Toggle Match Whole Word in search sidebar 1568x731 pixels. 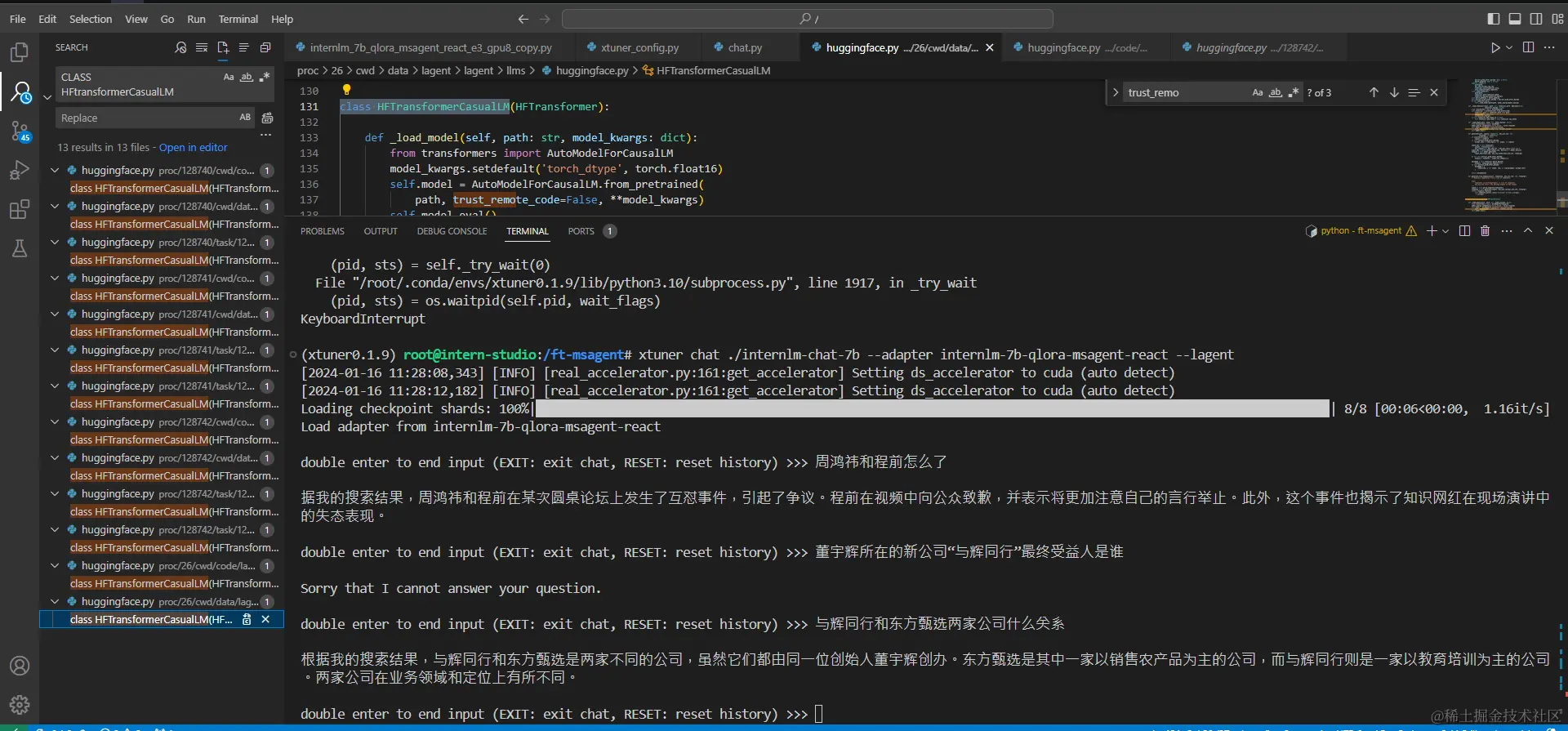coord(247,77)
